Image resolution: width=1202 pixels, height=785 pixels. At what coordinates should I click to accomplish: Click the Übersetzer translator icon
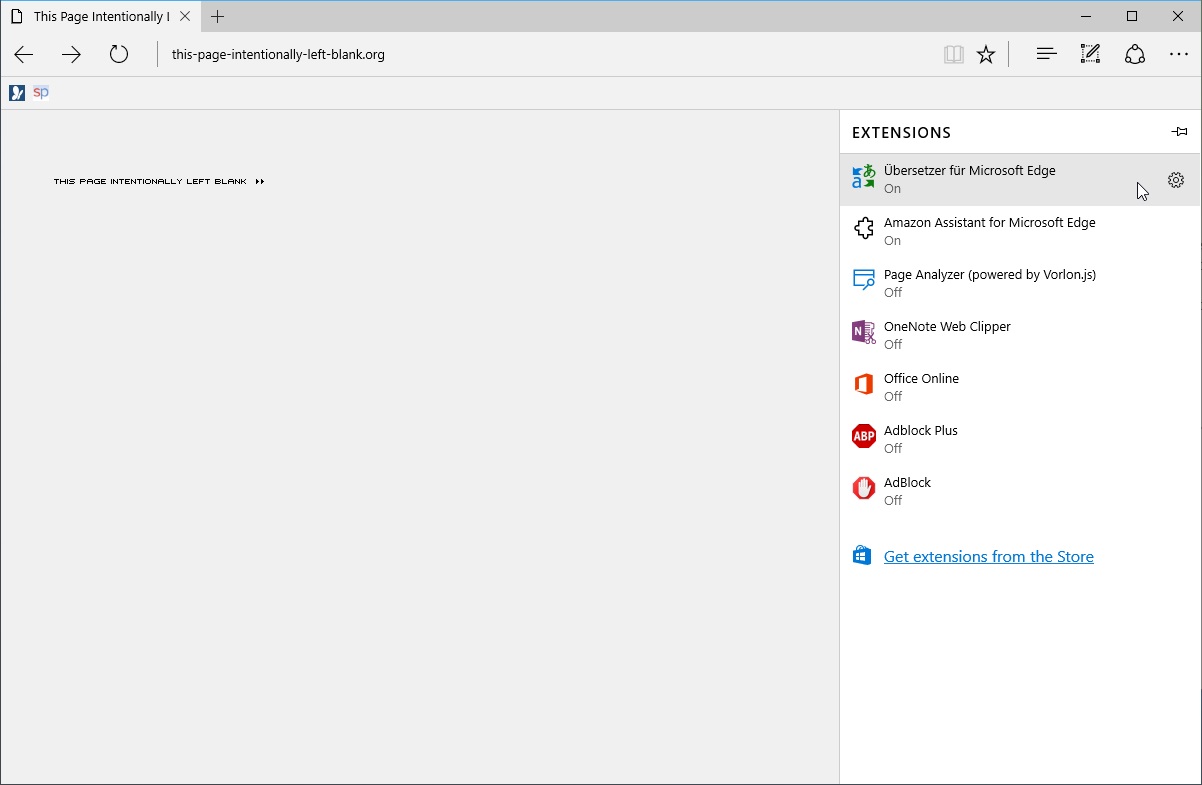point(863,177)
